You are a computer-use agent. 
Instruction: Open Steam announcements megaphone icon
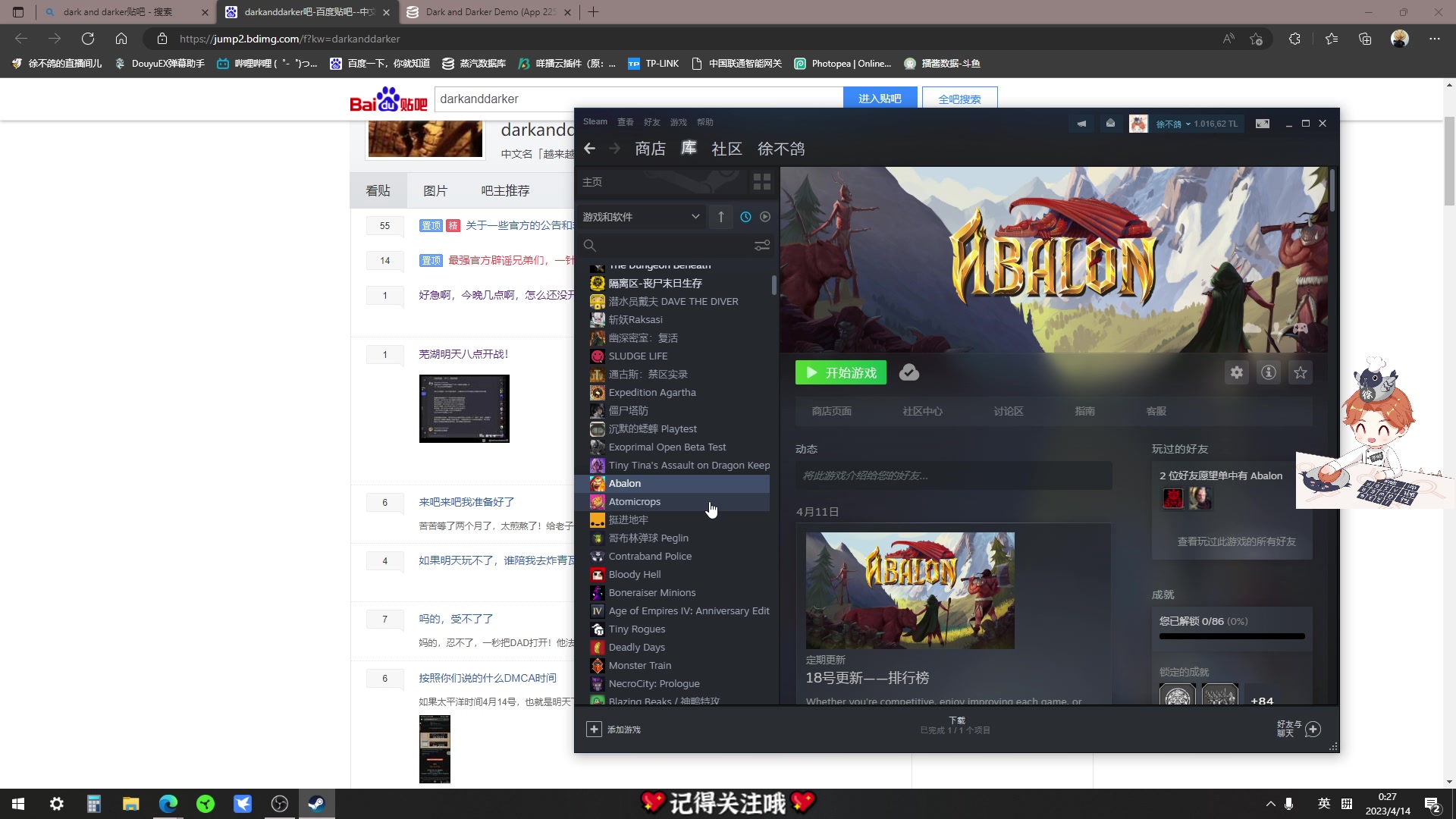click(x=1081, y=124)
